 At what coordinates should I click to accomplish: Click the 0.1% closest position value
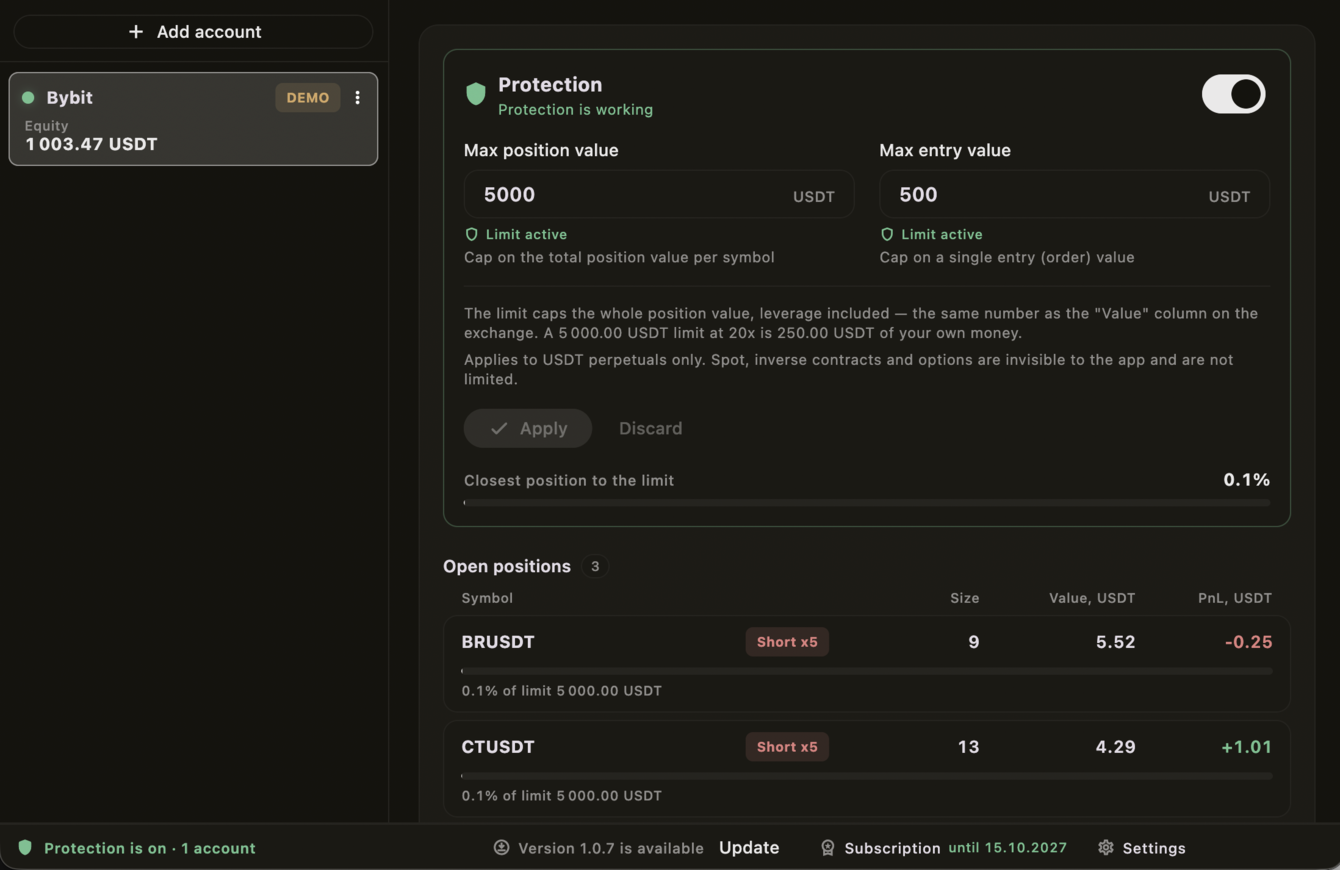(x=1247, y=480)
